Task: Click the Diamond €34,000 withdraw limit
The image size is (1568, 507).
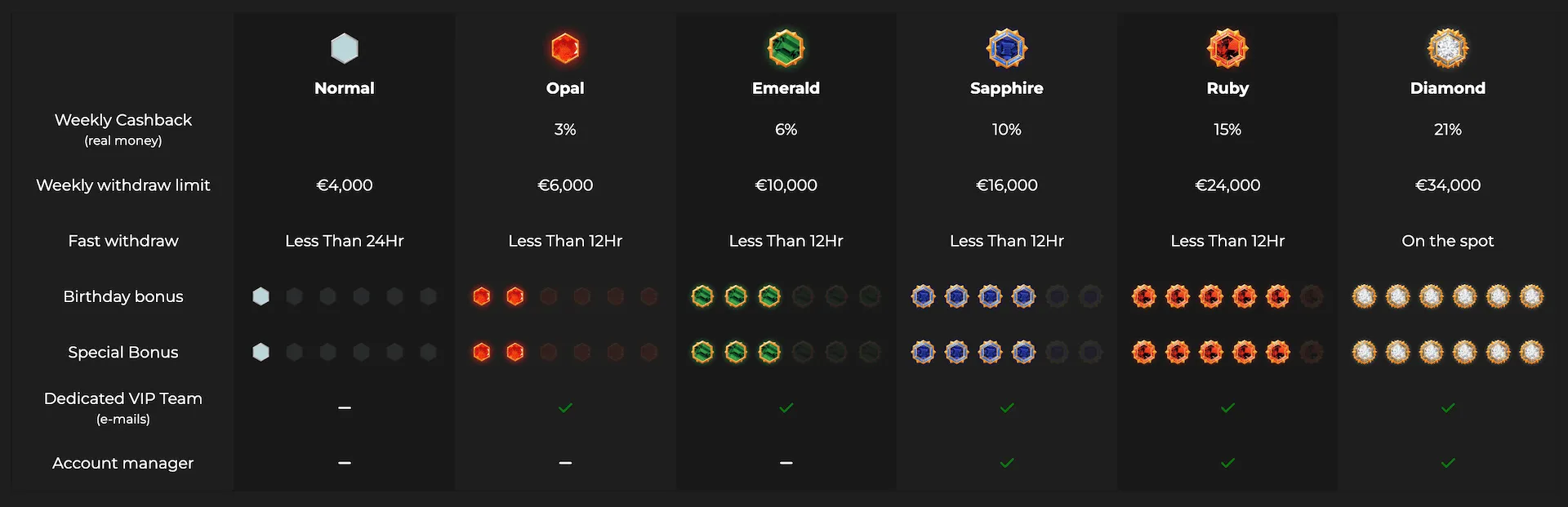Action: pos(1448,185)
